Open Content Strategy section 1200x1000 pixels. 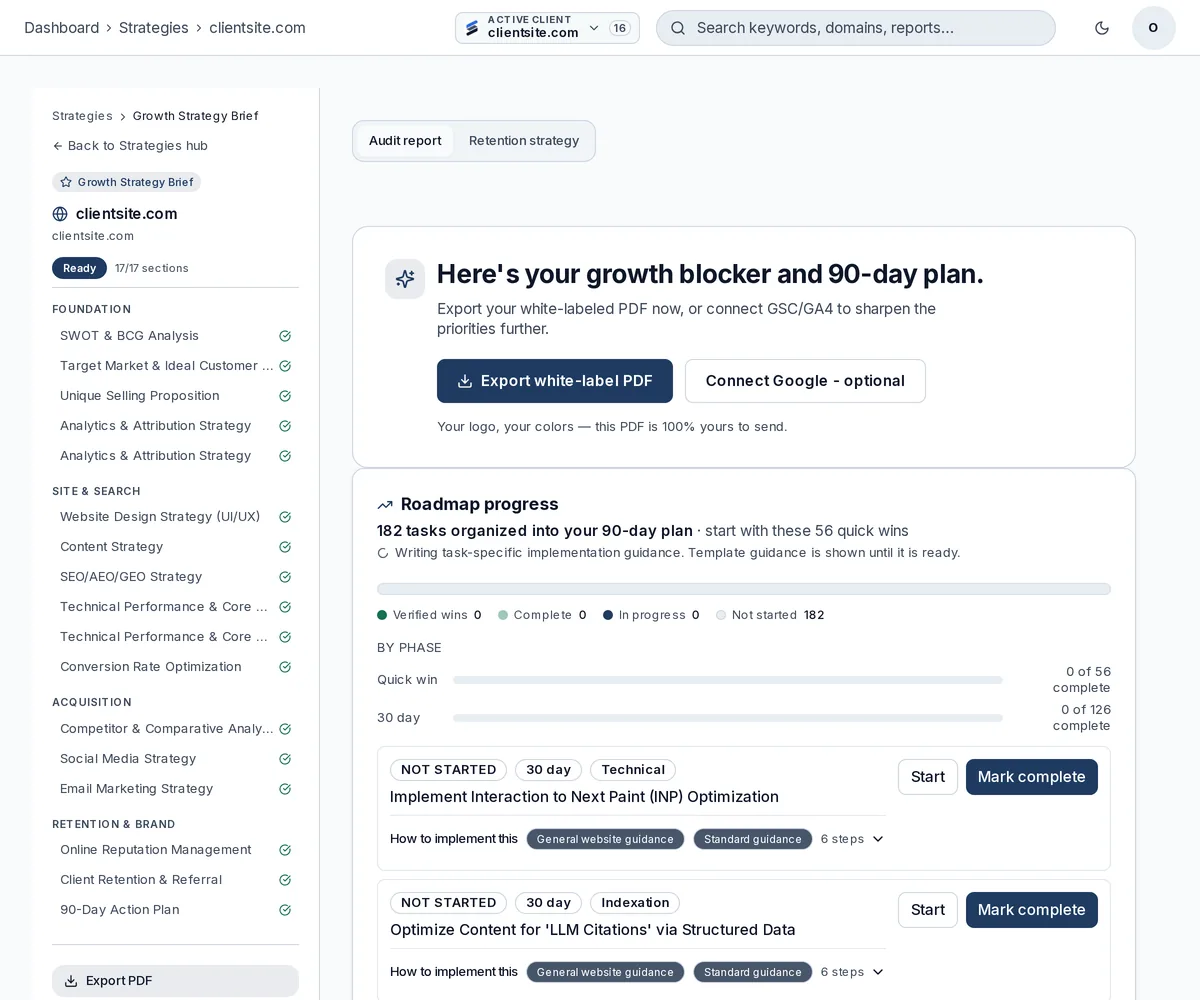(x=175, y=547)
